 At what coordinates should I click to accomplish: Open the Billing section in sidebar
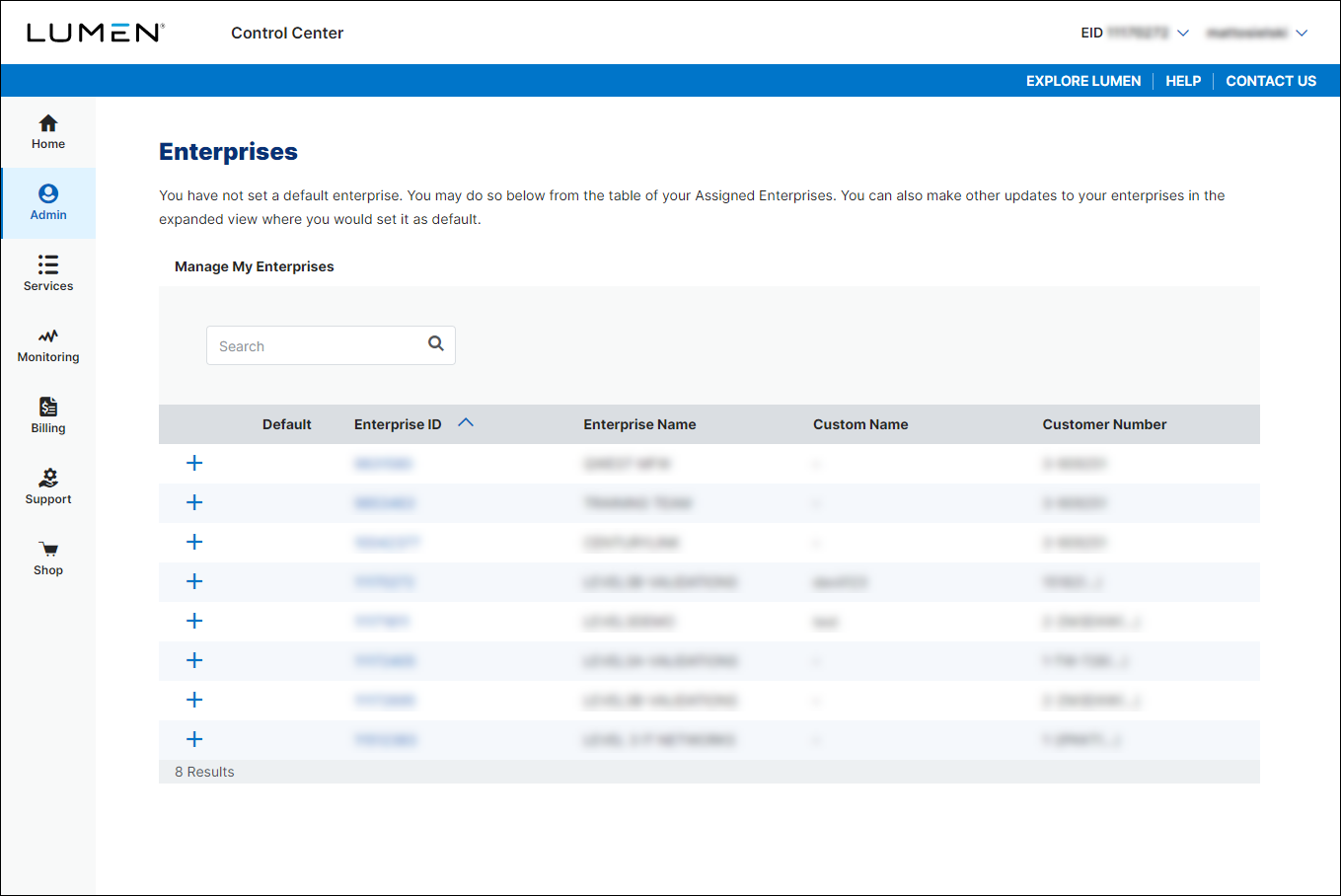tap(48, 416)
